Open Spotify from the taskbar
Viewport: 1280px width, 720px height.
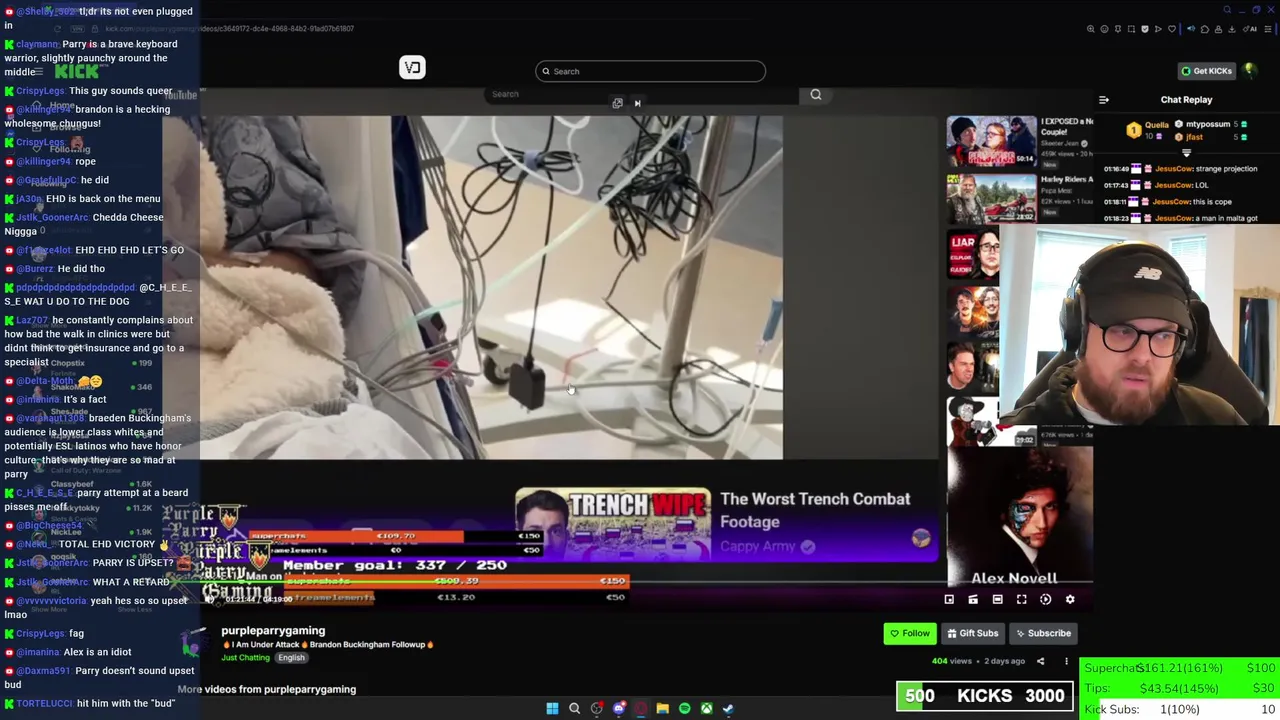point(684,708)
